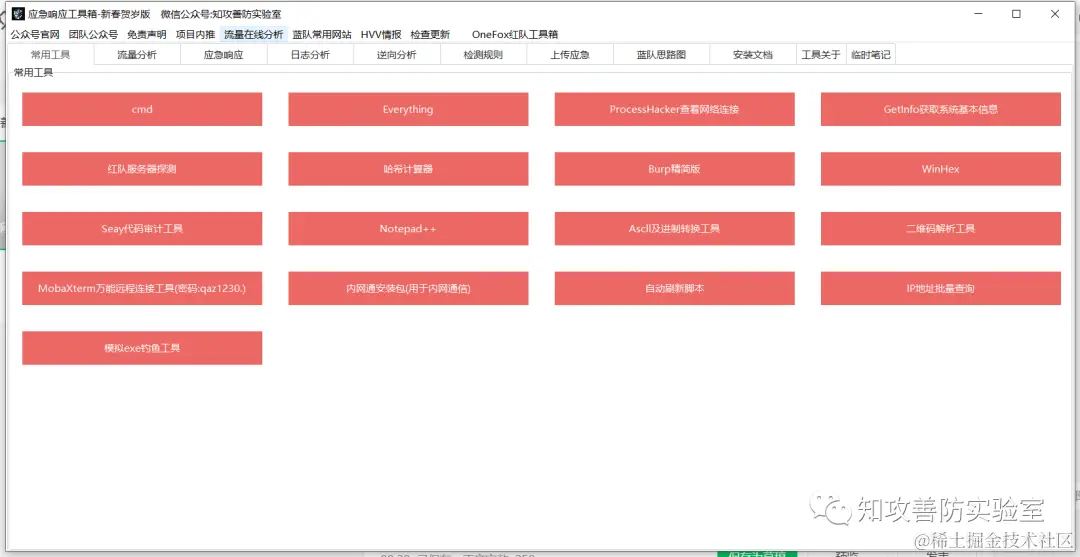Open the 哈希计算器 tool
The height and width of the screenshot is (557, 1080).
click(408, 169)
